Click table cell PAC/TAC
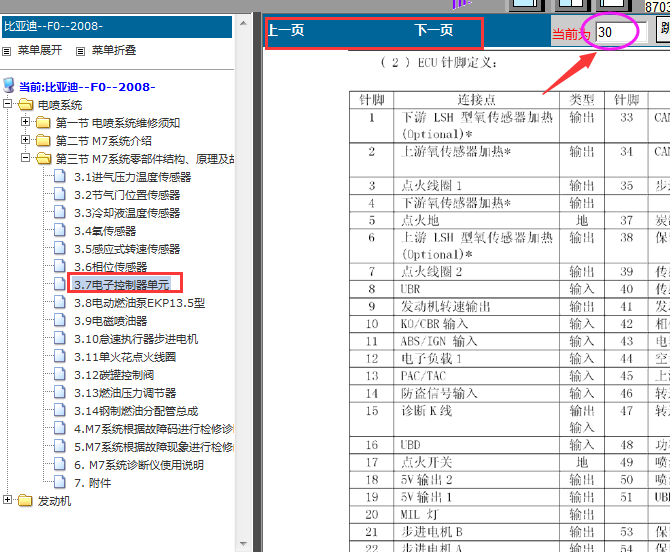670x552 pixels. pyautogui.click(x=476, y=376)
